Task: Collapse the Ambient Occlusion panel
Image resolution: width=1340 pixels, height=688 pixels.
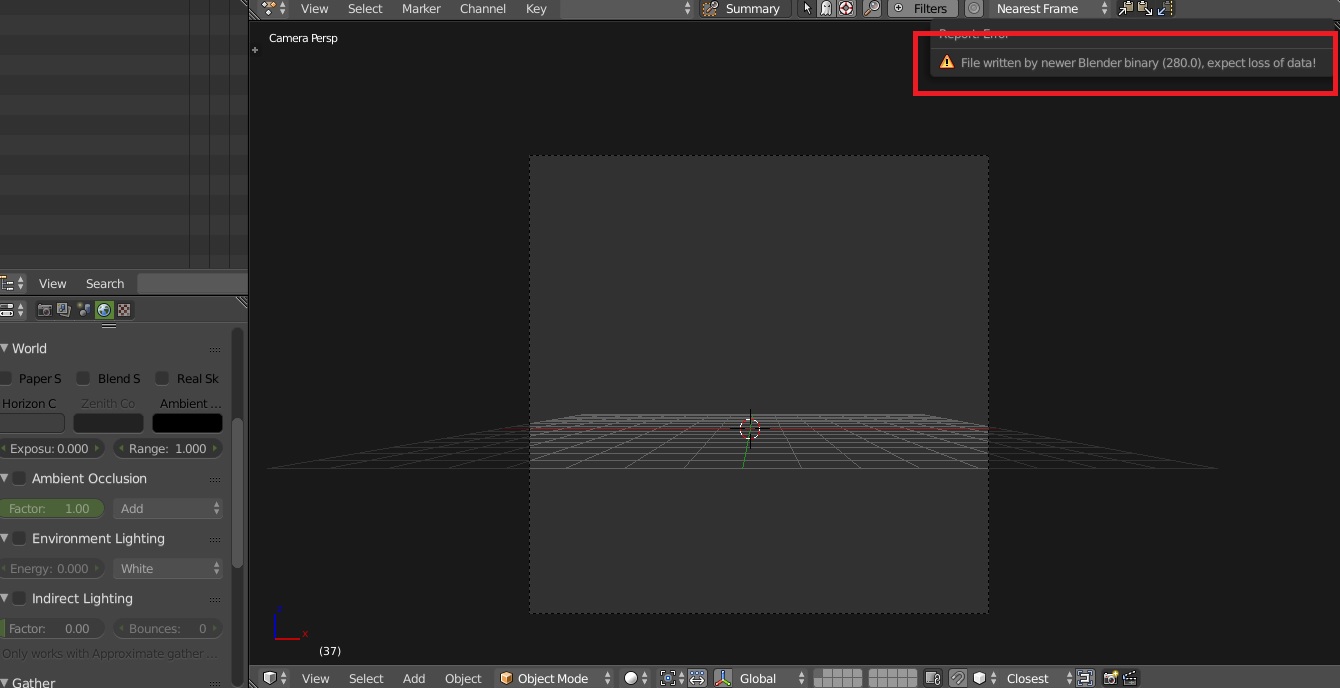Action: [5, 479]
